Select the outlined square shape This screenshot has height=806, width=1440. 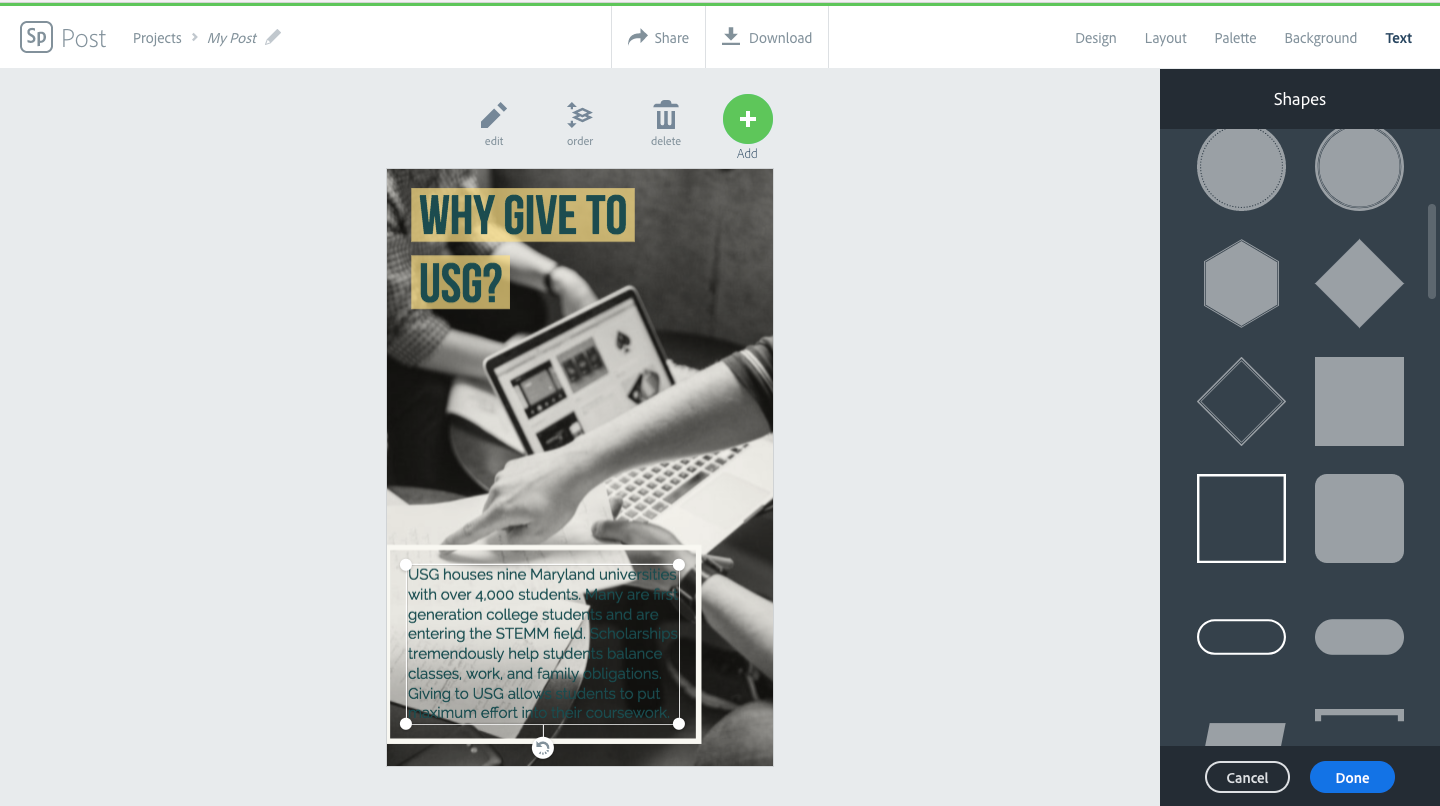point(1241,518)
